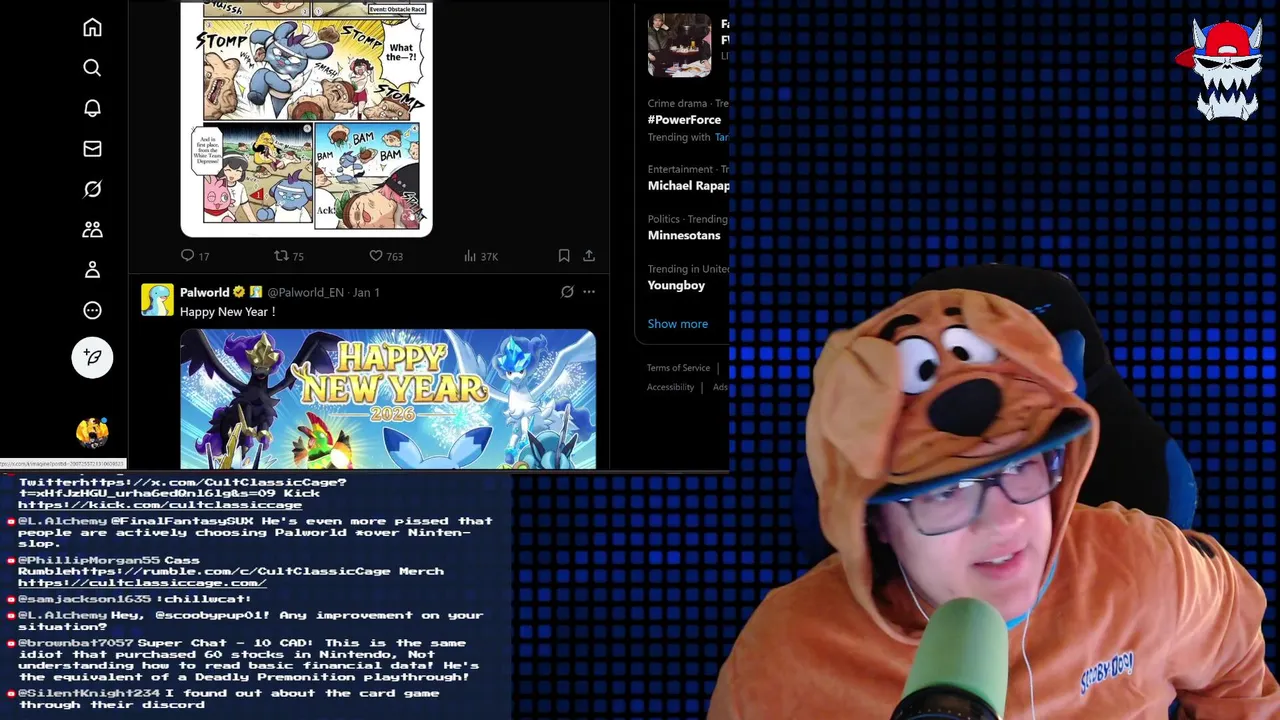Image resolution: width=1280 pixels, height=720 pixels.
Task: Click Grok icon on Palworld post
Action: click(x=567, y=292)
